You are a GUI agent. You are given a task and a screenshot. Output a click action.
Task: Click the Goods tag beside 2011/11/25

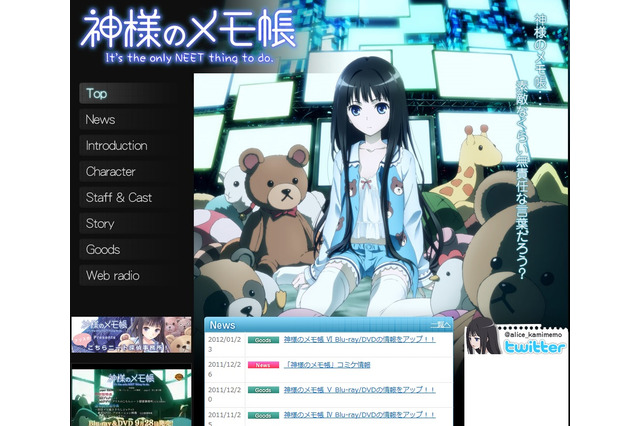(263, 416)
